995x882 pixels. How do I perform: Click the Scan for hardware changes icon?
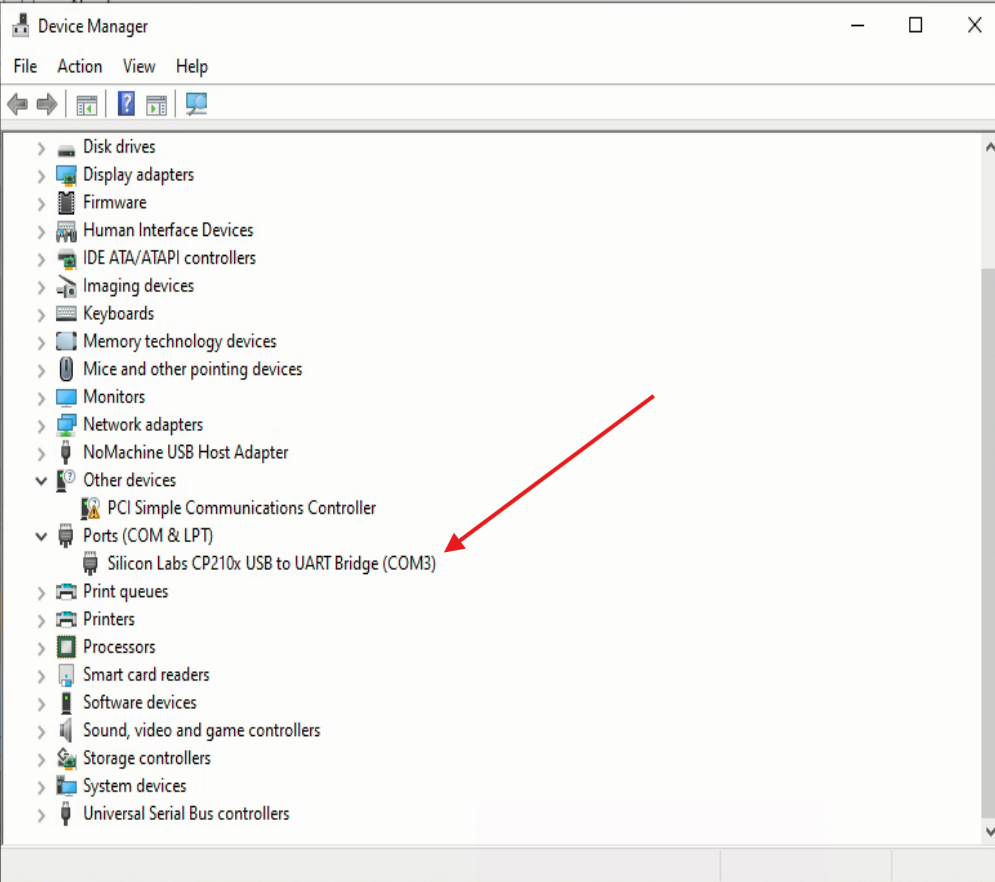click(x=196, y=104)
